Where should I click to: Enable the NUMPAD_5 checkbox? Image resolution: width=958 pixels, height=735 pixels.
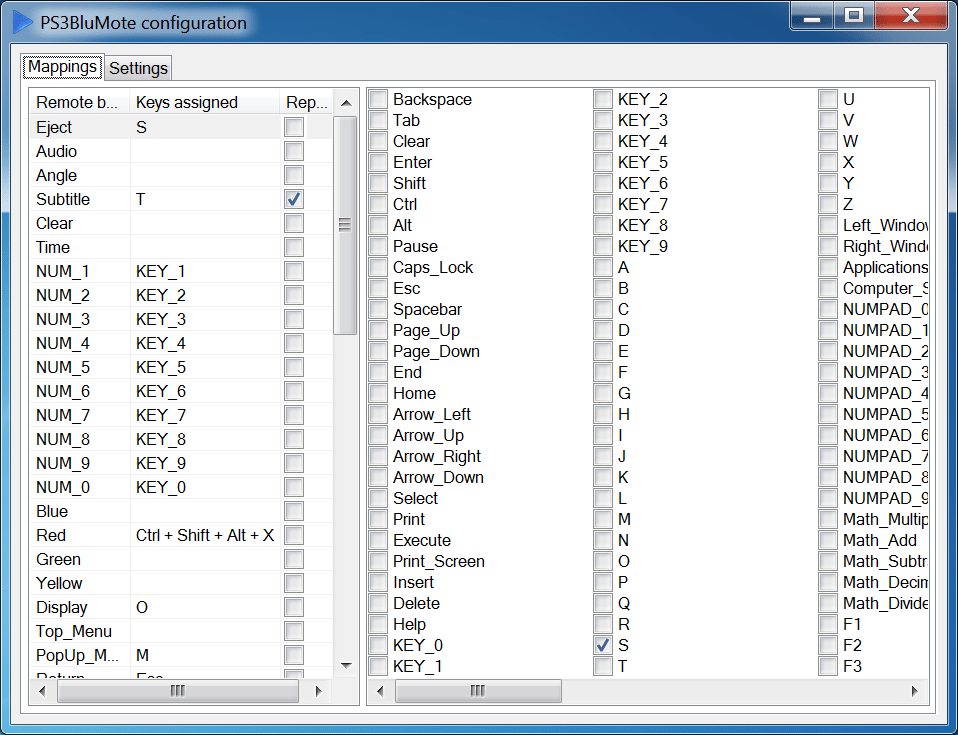click(x=828, y=414)
